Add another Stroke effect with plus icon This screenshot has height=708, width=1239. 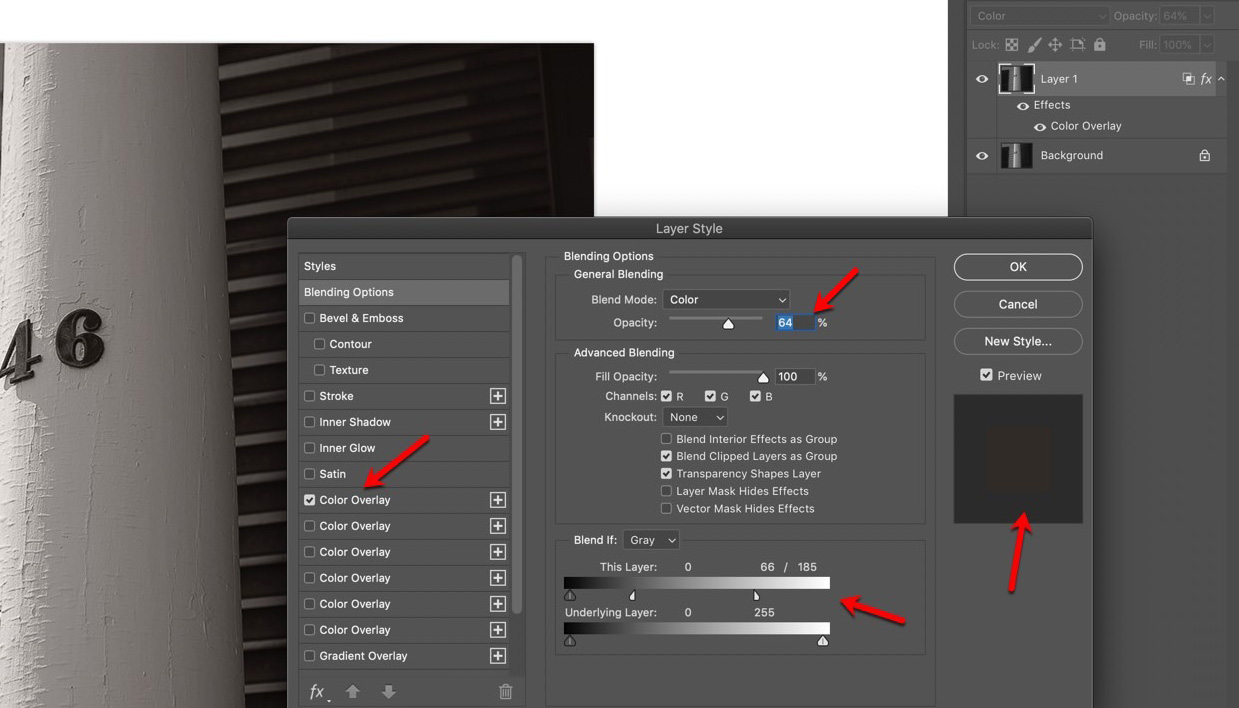(x=497, y=396)
